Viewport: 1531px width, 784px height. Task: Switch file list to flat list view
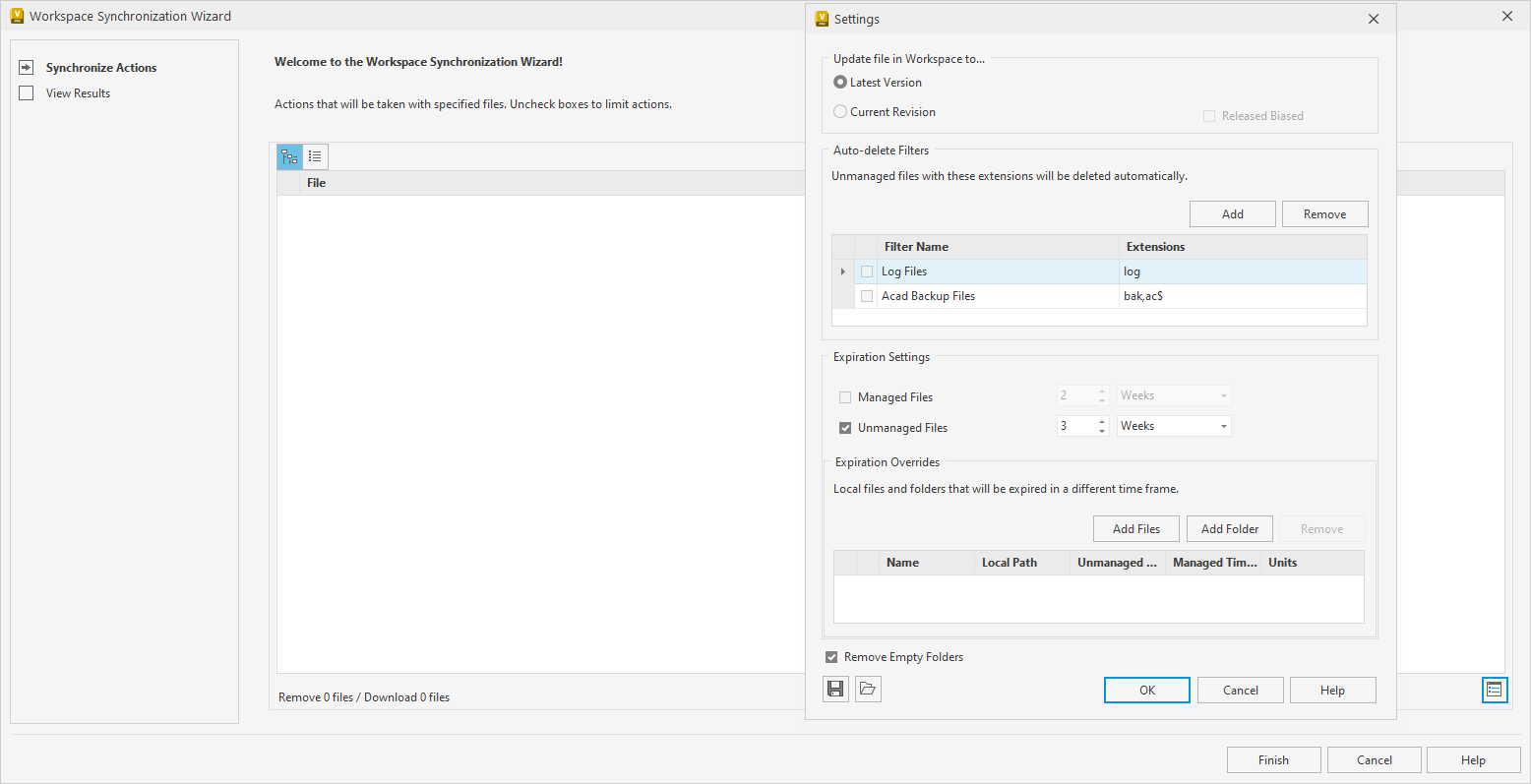[315, 155]
